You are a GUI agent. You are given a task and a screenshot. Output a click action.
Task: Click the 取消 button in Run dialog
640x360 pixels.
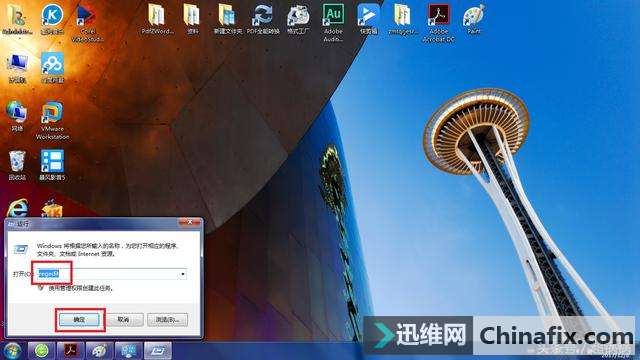click(x=123, y=319)
